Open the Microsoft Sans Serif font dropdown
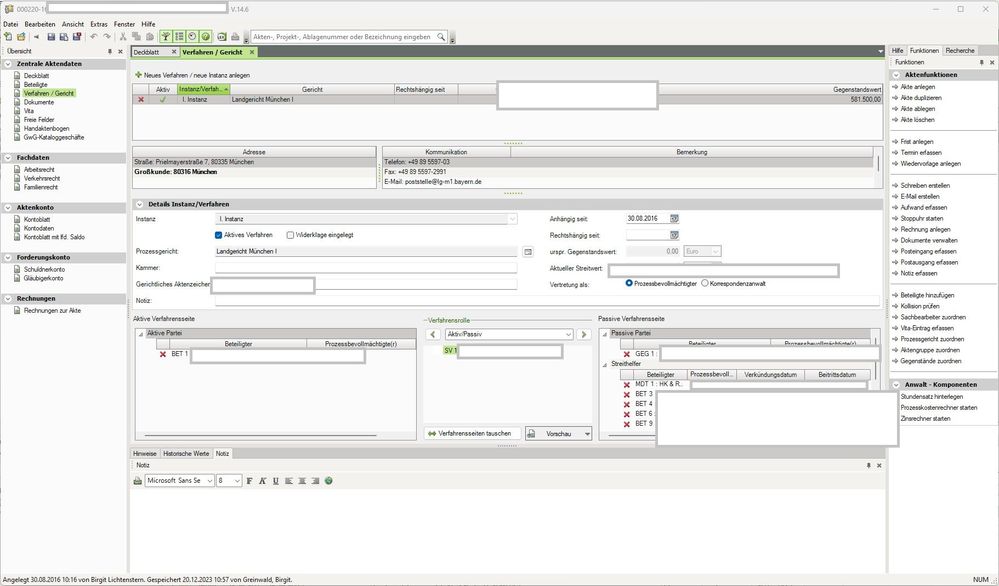Viewport: 999px width, 586px height. coord(210,481)
